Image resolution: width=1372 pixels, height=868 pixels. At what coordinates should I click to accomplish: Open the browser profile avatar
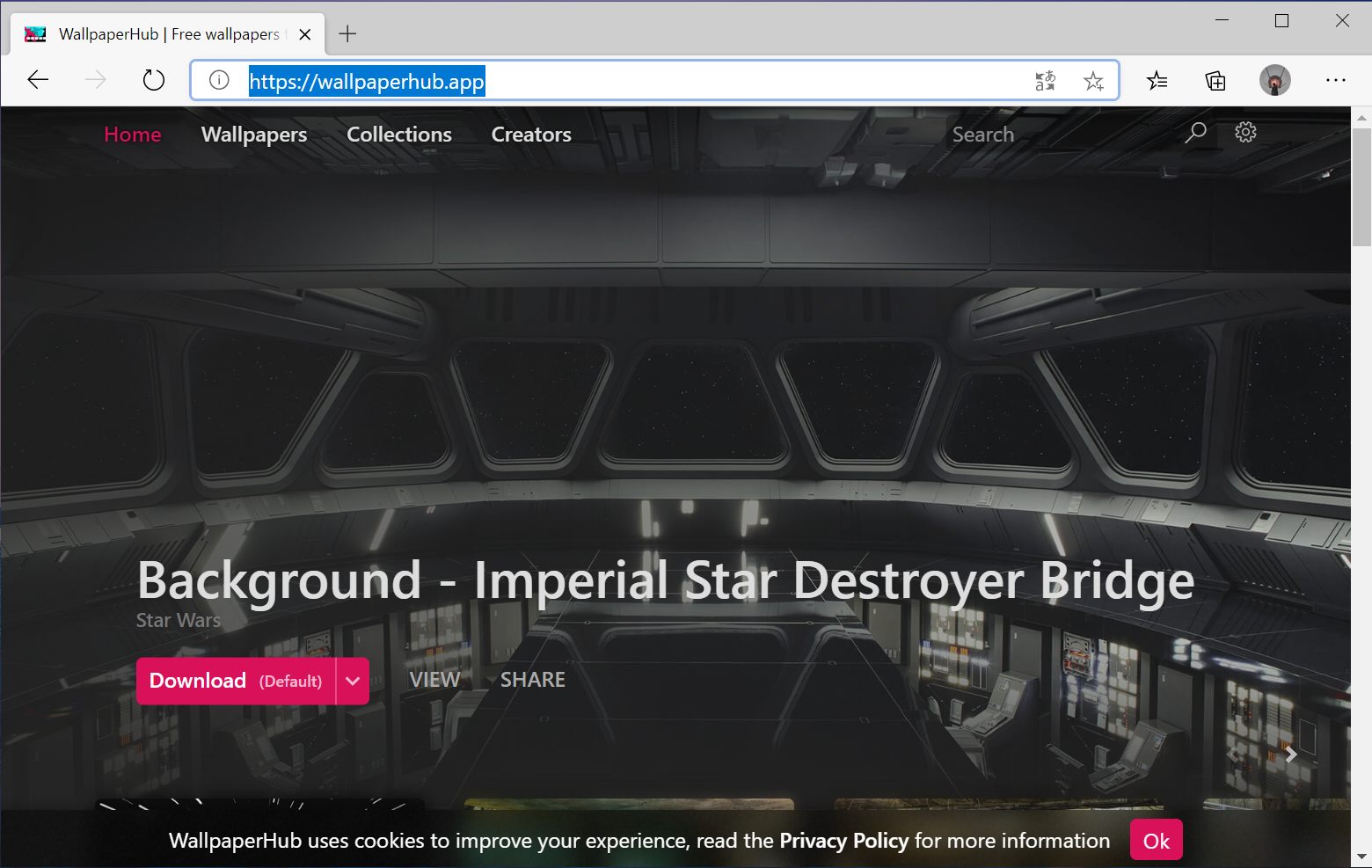(x=1274, y=81)
